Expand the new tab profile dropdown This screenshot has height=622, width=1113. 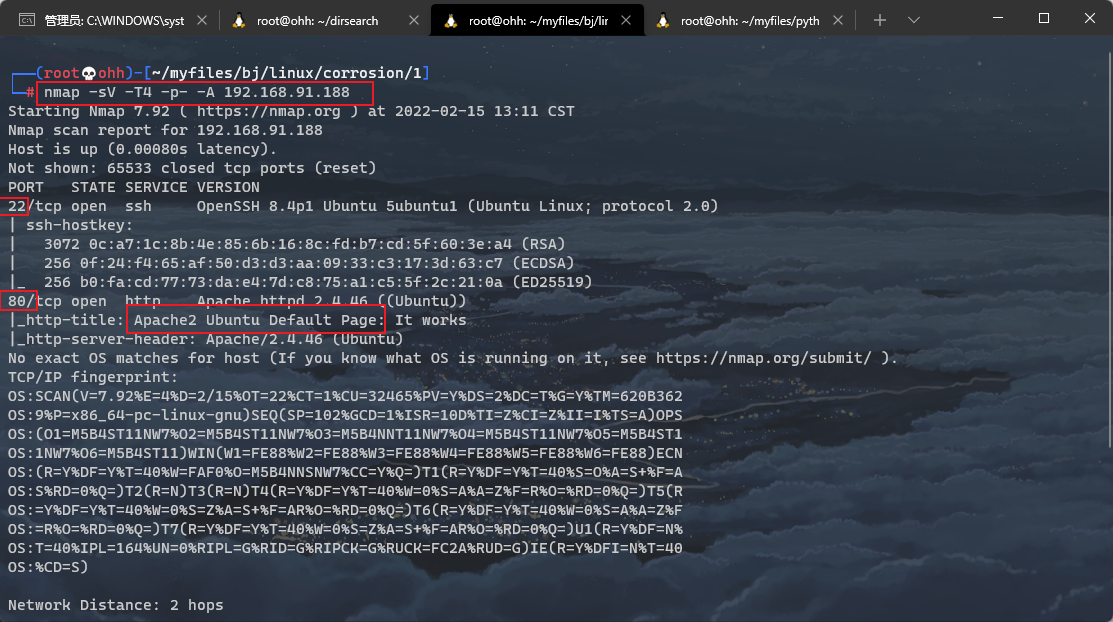(x=914, y=20)
